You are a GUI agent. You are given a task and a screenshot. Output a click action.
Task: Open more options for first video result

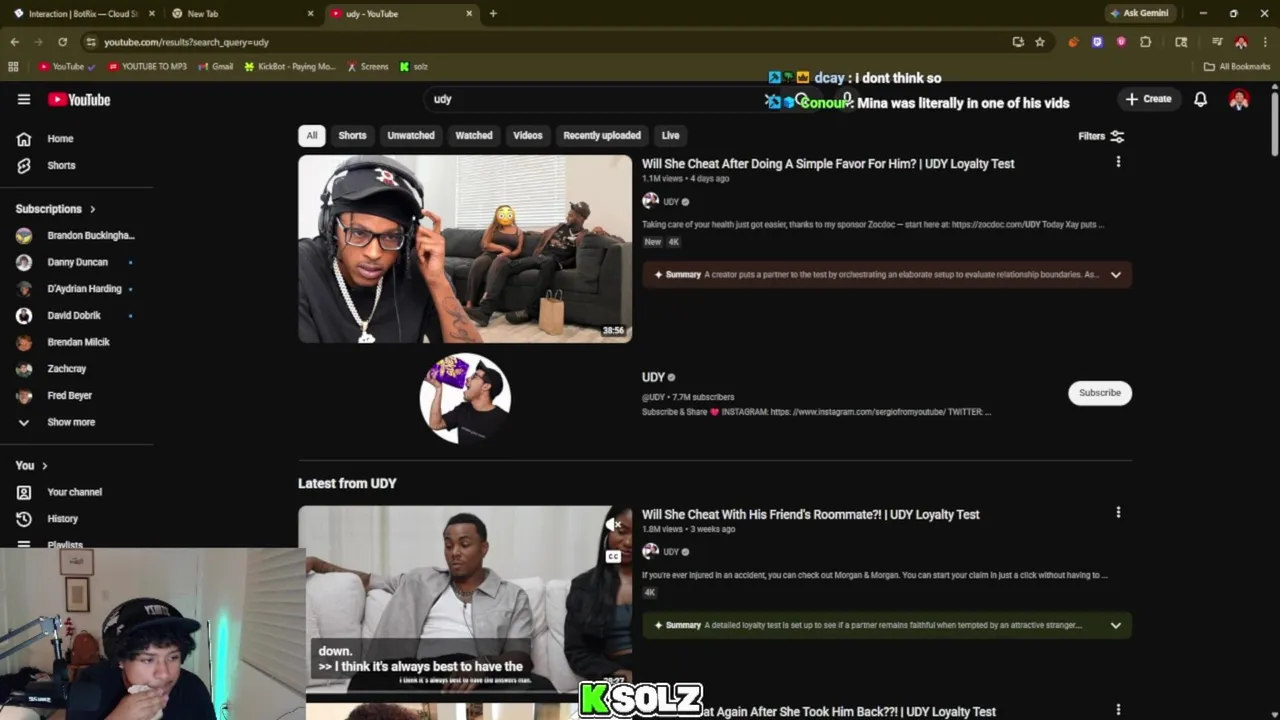pyautogui.click(x=1118, y=162)
